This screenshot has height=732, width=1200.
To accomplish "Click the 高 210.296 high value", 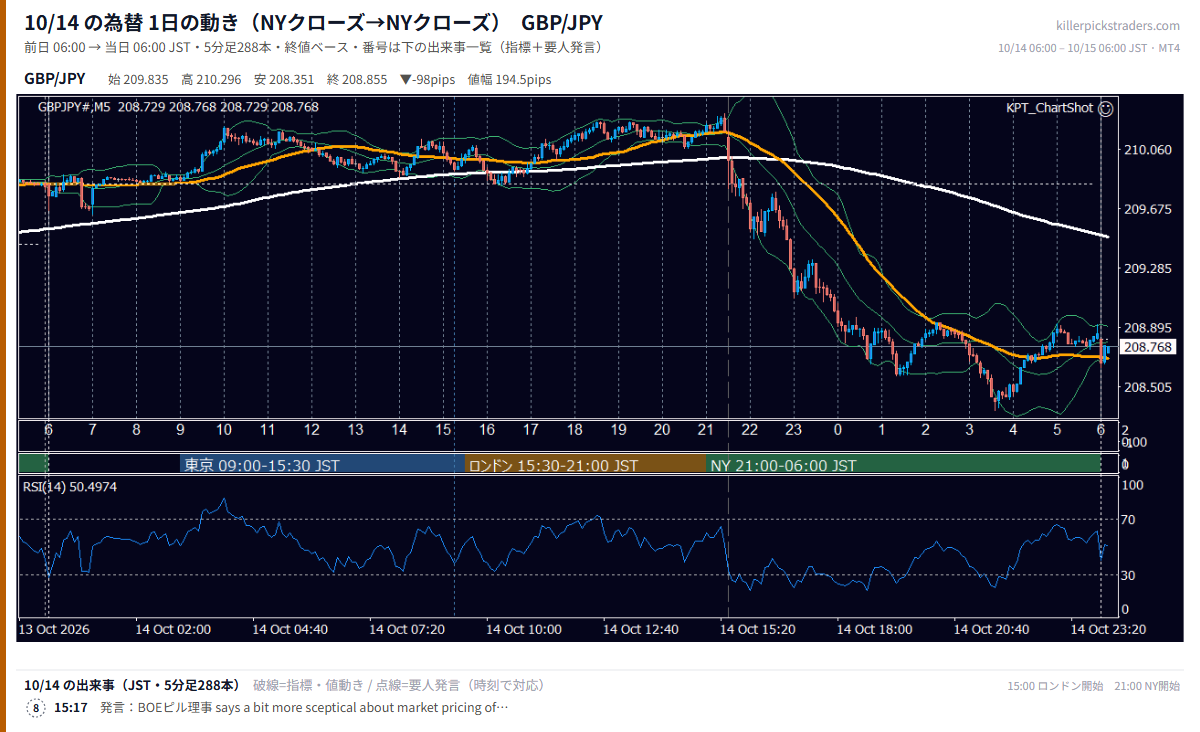I will pos(211,80).
